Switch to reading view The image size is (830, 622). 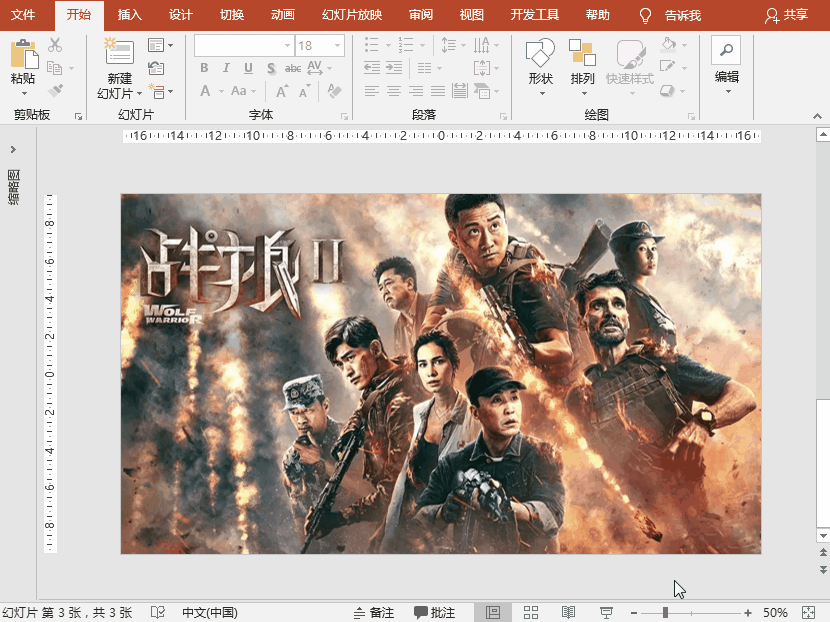[569, 612]
